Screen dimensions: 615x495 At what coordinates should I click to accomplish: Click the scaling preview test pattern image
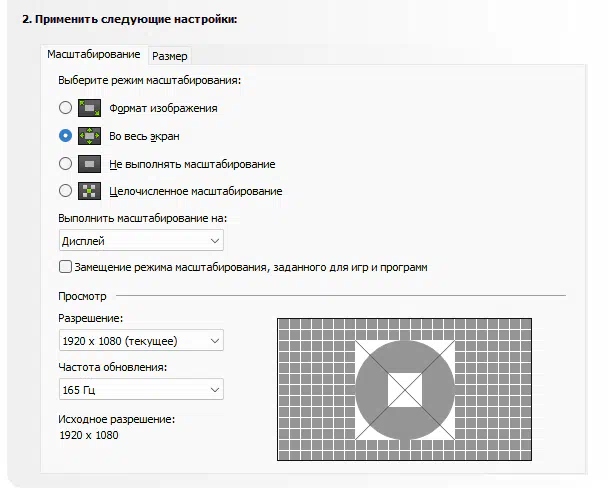(x=404, y=389)
